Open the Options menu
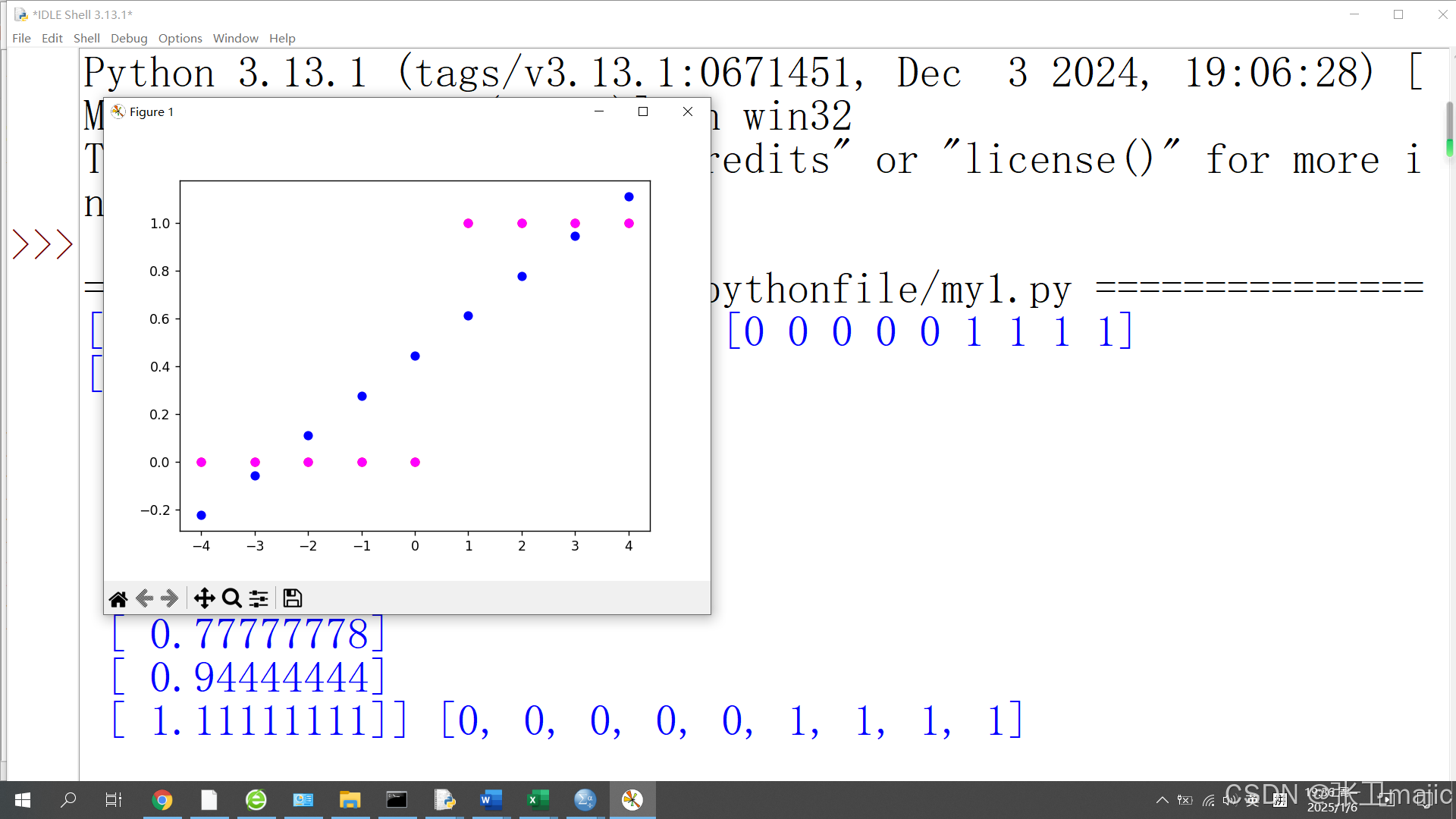 click(x=180, y=38)
